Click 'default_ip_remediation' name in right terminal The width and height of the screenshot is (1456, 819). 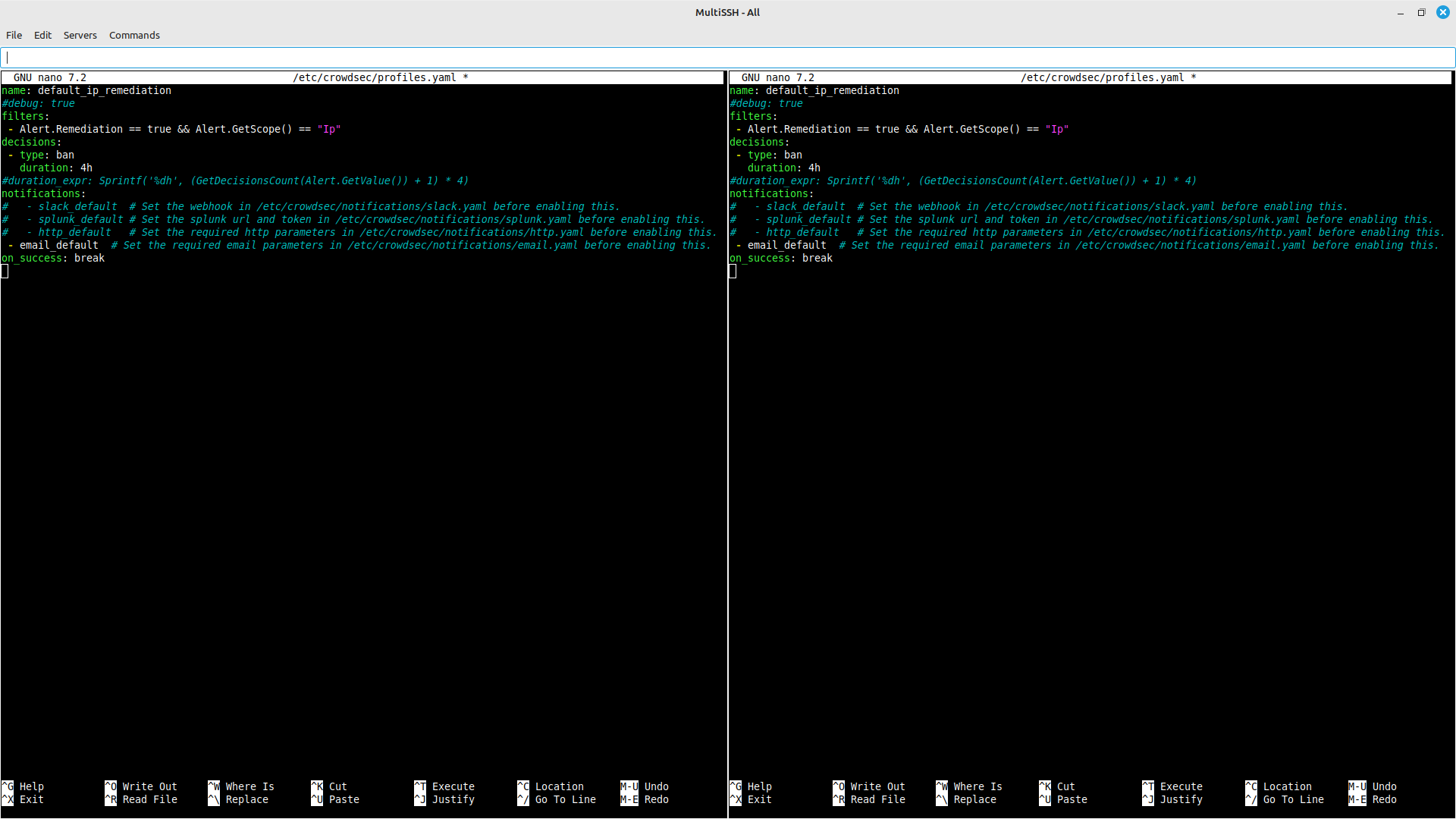click(x=833, y=90)
